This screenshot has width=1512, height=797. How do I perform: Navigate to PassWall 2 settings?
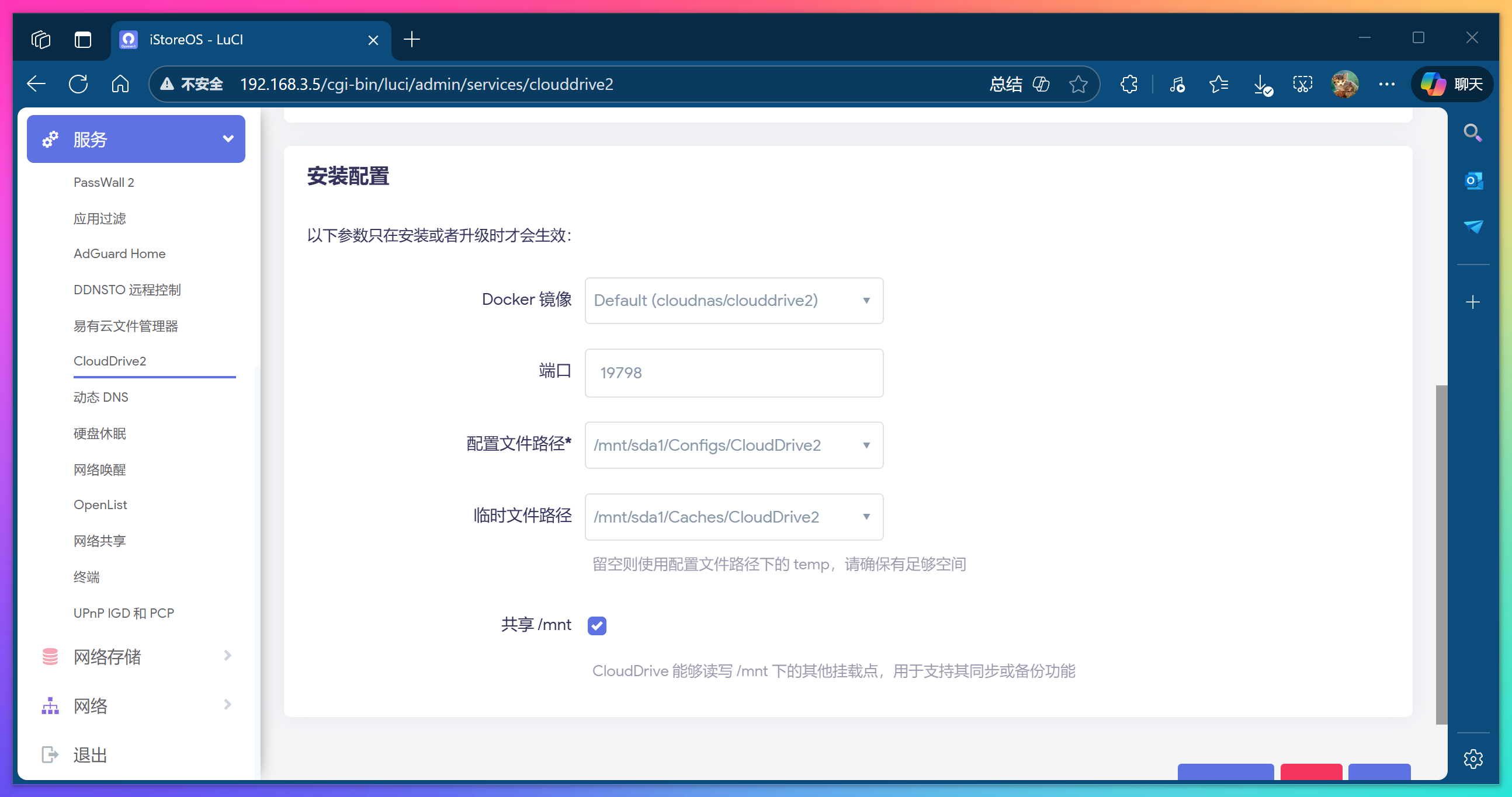104,182
